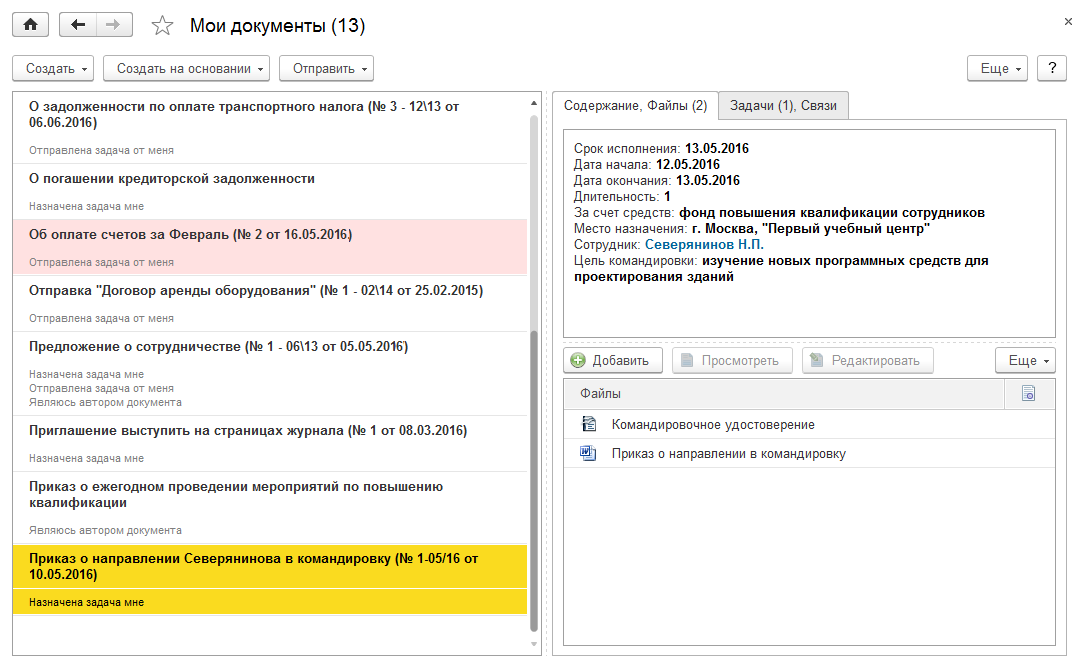This screenshot has width=1086, height=668.
Task: Open the Создать на основании dropdown
Action: pyautogui.click(x=186, y=69)
